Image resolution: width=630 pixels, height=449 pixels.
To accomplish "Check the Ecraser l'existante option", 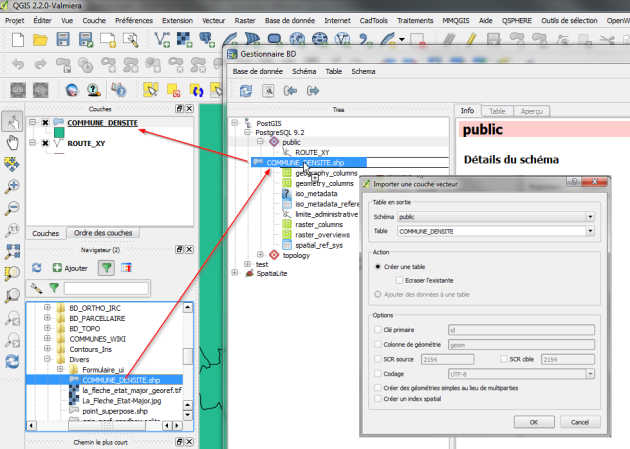I will click(x=399, y=280).
